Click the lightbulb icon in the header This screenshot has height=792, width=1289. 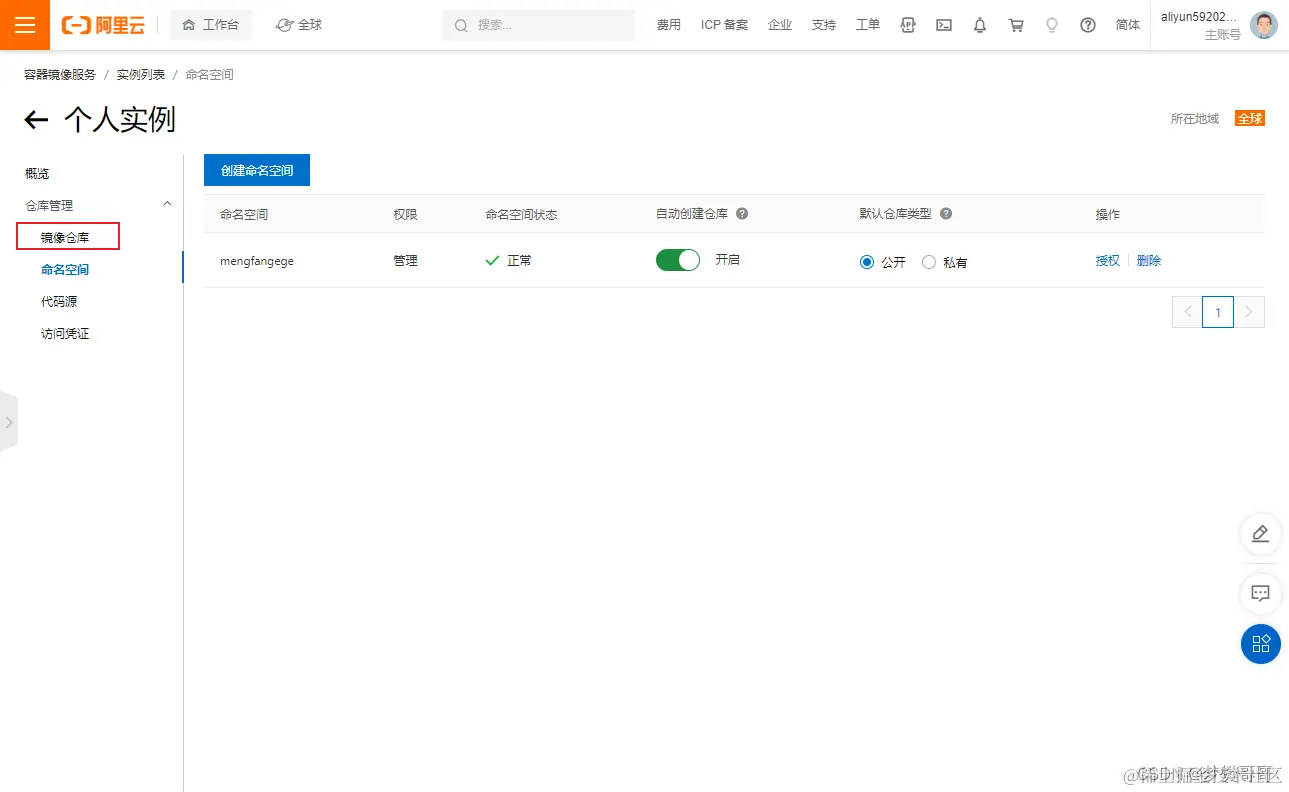pyautogui.click(x=1052, y=25)
